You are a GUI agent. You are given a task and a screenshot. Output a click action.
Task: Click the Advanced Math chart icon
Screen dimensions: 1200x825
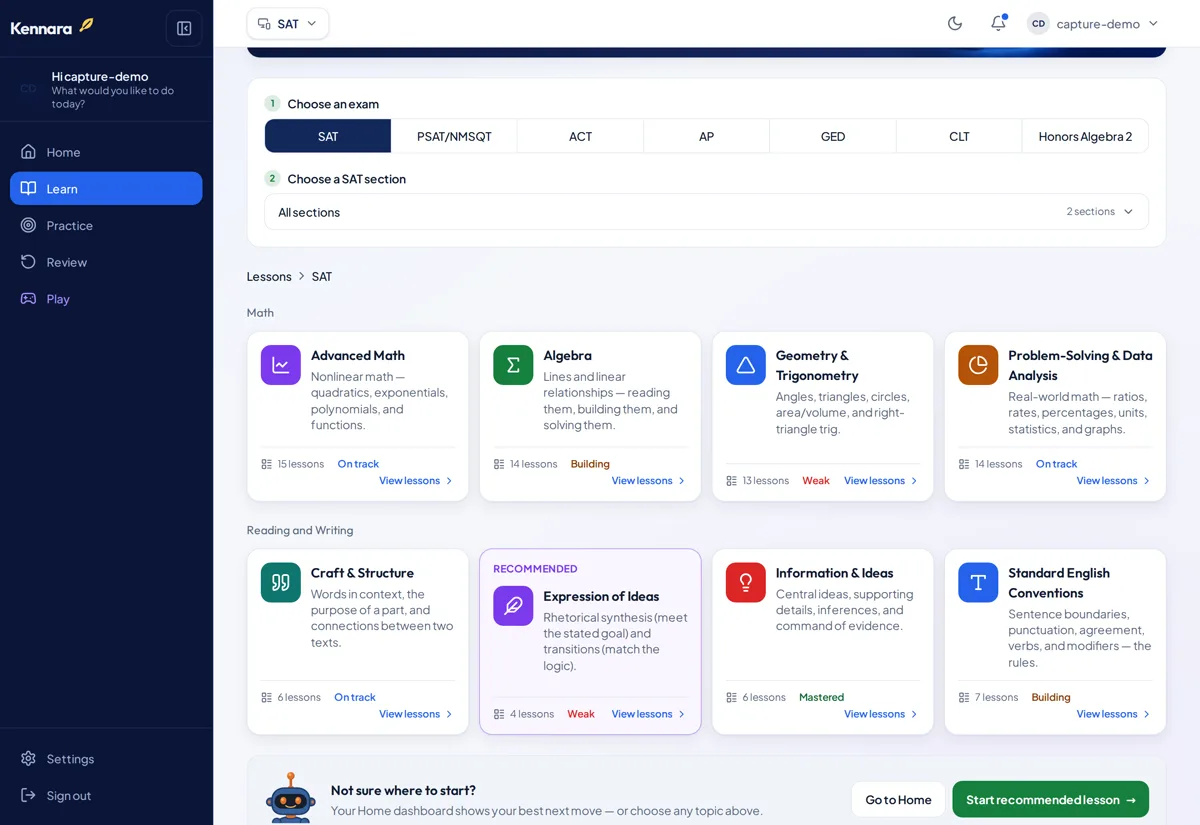point(281,365)
